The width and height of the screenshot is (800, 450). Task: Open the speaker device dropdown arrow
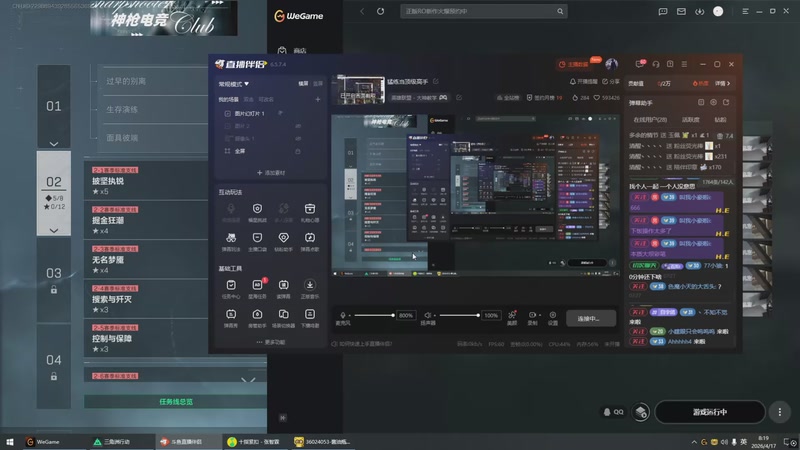click(x=435, y=315)
